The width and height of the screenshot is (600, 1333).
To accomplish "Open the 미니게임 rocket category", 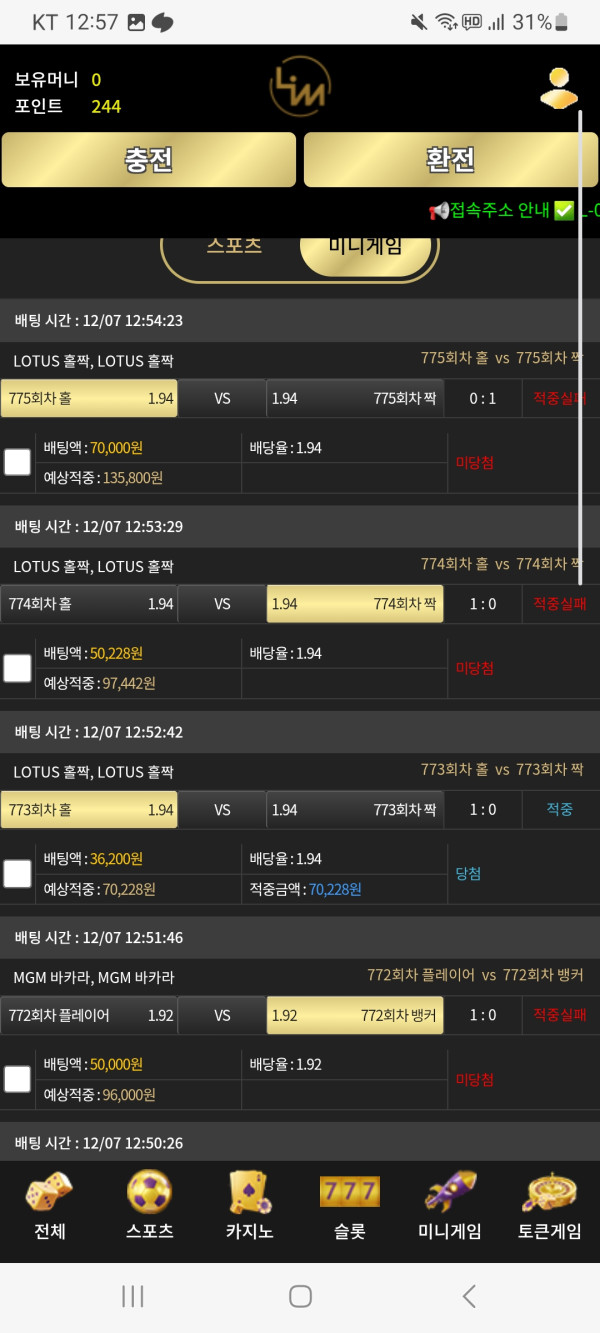I will pyautogui.click(x=449, y=1206).
